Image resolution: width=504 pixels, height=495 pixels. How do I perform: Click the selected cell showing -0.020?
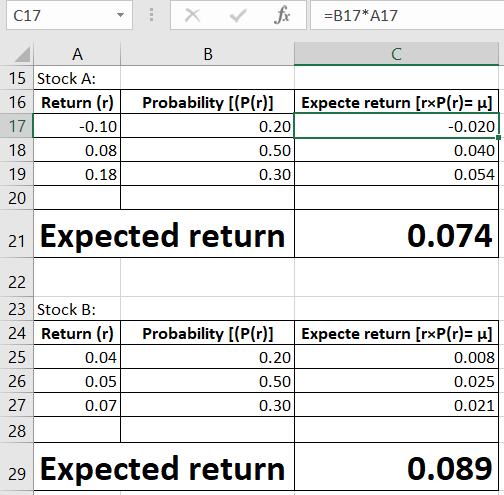[396, 126]
